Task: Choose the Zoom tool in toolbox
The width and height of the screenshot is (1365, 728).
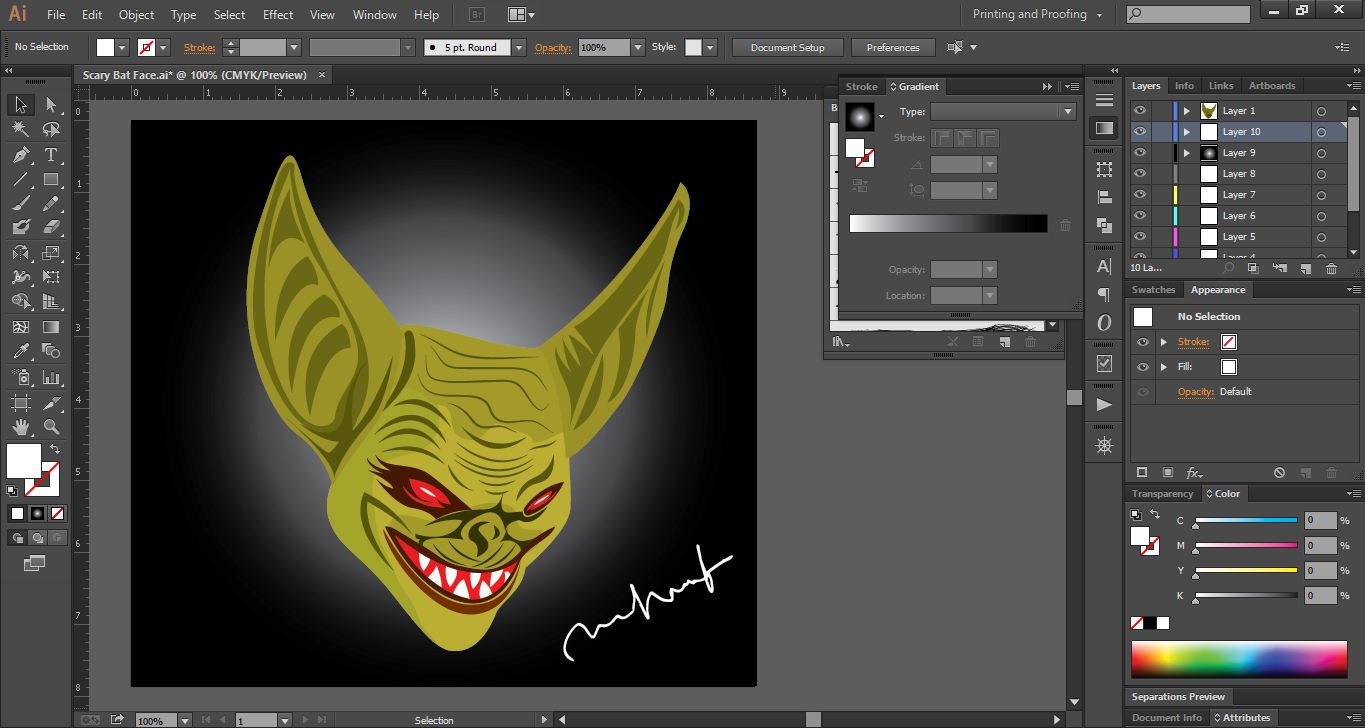Action: (51, 428)
